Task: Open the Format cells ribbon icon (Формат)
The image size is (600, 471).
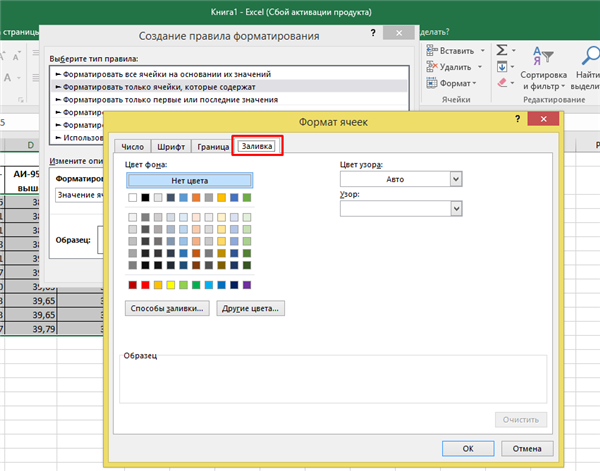Action: pyautogui.click(x=432, y=83)
